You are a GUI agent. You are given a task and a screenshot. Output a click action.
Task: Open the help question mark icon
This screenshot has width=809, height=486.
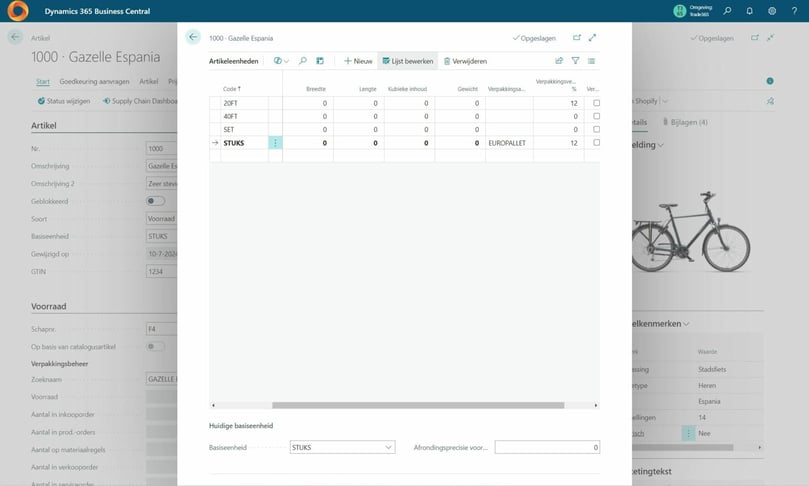click(794, 11)
